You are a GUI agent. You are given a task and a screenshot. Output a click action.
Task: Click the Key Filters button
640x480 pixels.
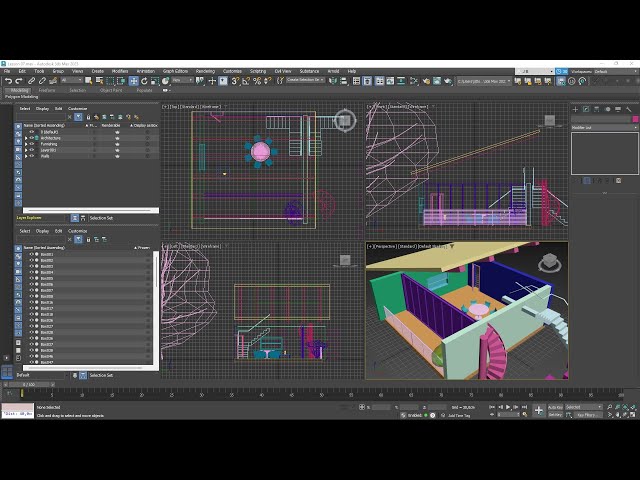point(589,415)
